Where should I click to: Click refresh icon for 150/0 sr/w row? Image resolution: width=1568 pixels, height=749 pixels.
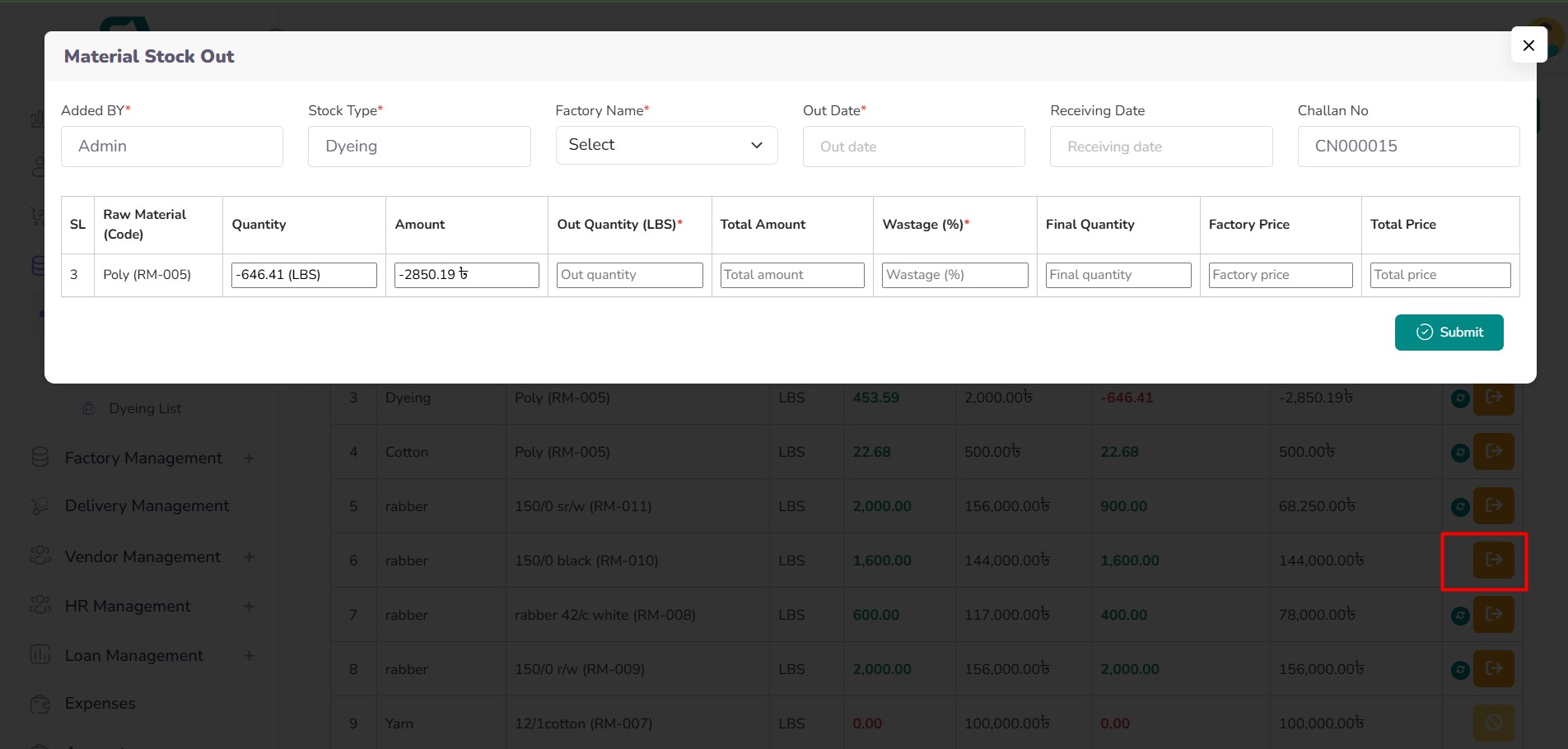(x=1459, y=507)
